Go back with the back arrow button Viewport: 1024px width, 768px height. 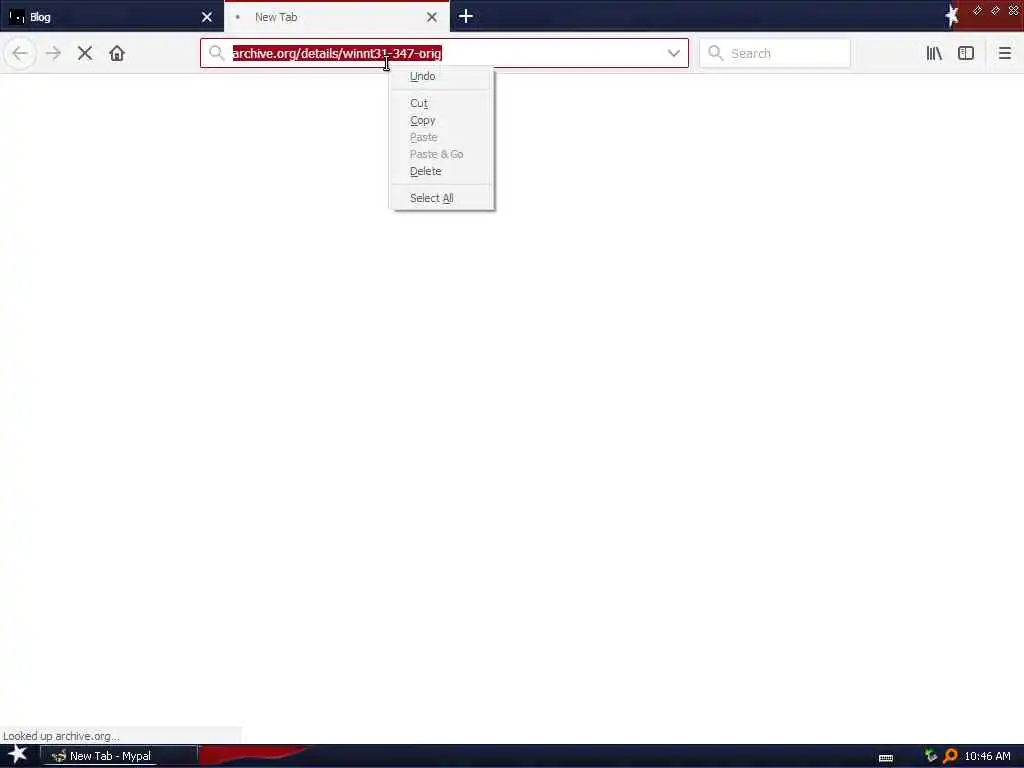pyautogui.click(x=20, y=53)
